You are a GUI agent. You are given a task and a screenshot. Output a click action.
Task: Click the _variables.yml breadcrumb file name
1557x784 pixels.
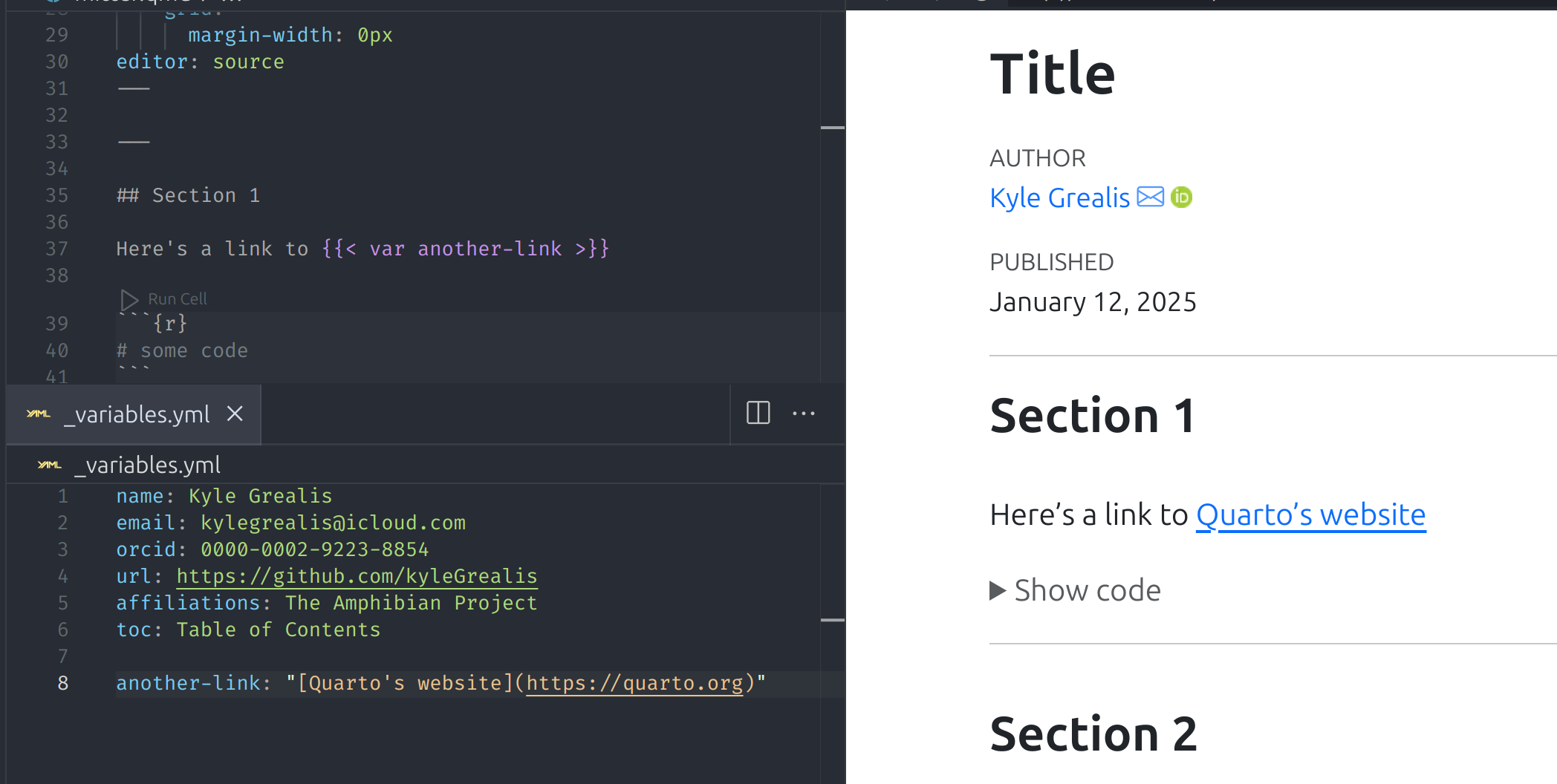pos(148,465)
